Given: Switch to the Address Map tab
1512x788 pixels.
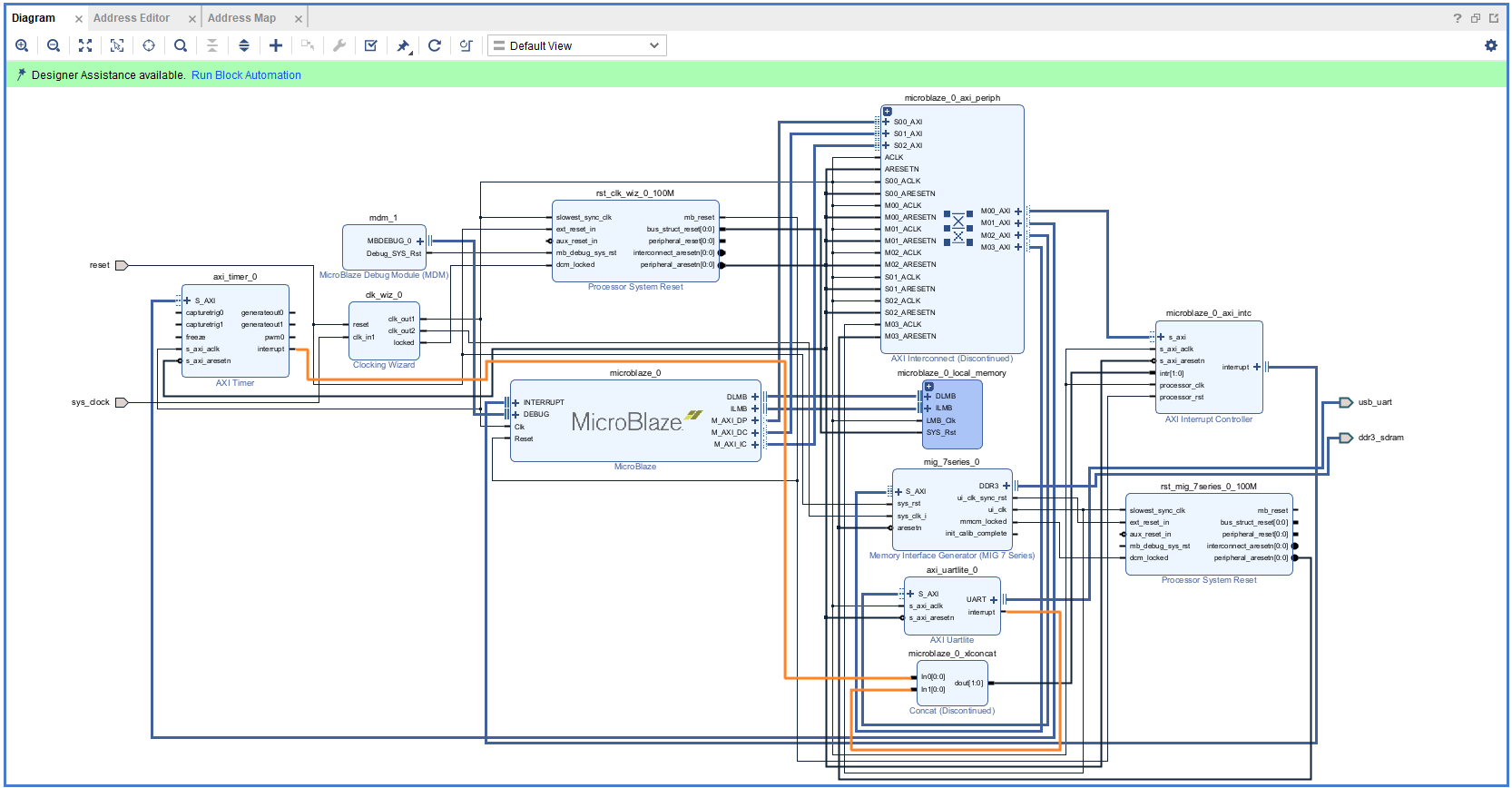Looking at the screenshot, I should click(x=241, y=18).
